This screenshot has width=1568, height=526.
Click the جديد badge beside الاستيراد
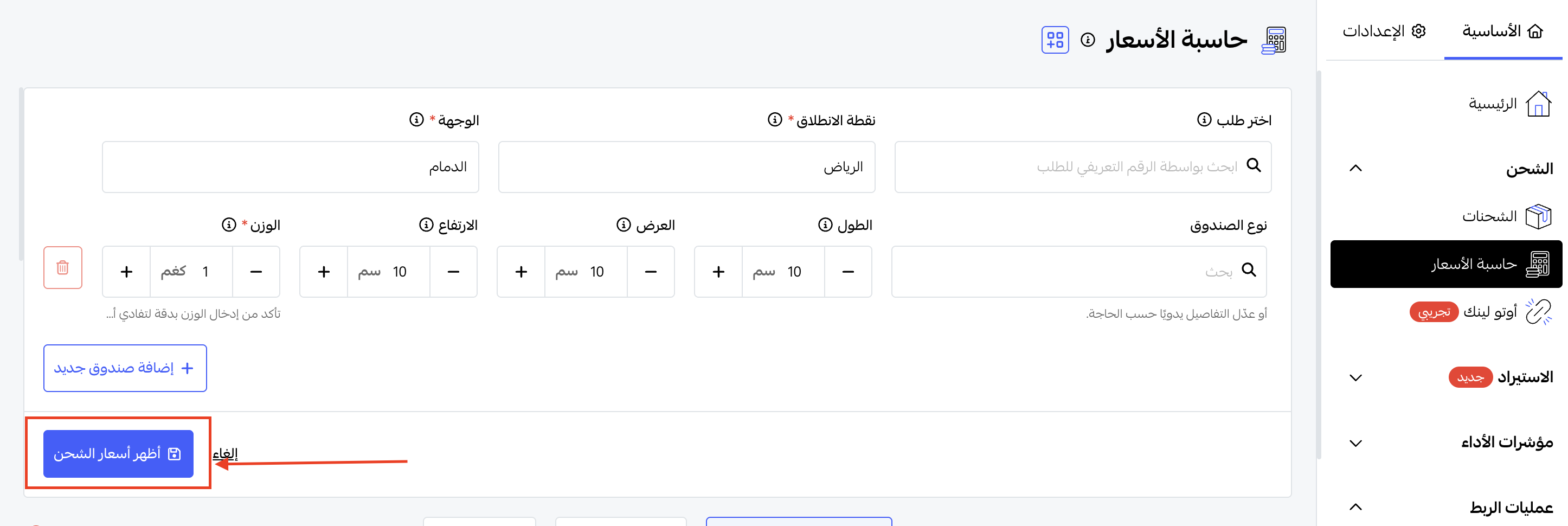[x=1470, y=377]
